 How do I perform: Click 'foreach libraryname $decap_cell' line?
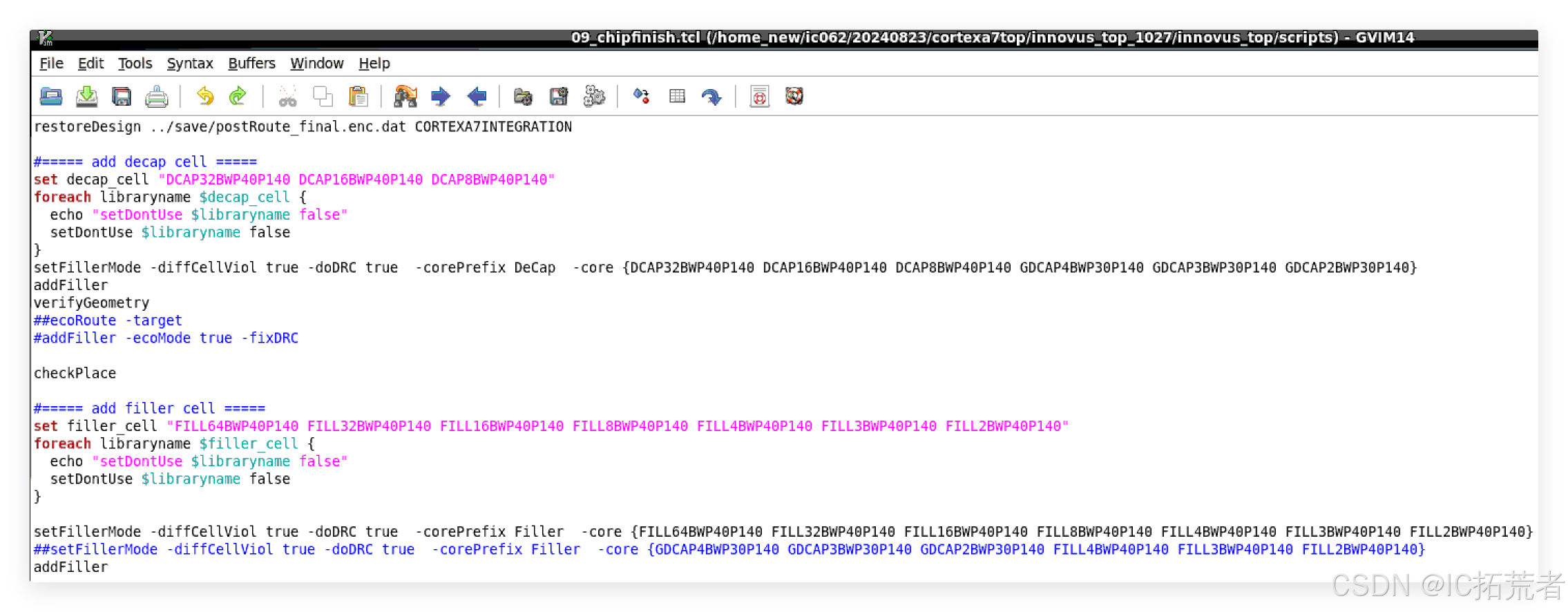170,198
